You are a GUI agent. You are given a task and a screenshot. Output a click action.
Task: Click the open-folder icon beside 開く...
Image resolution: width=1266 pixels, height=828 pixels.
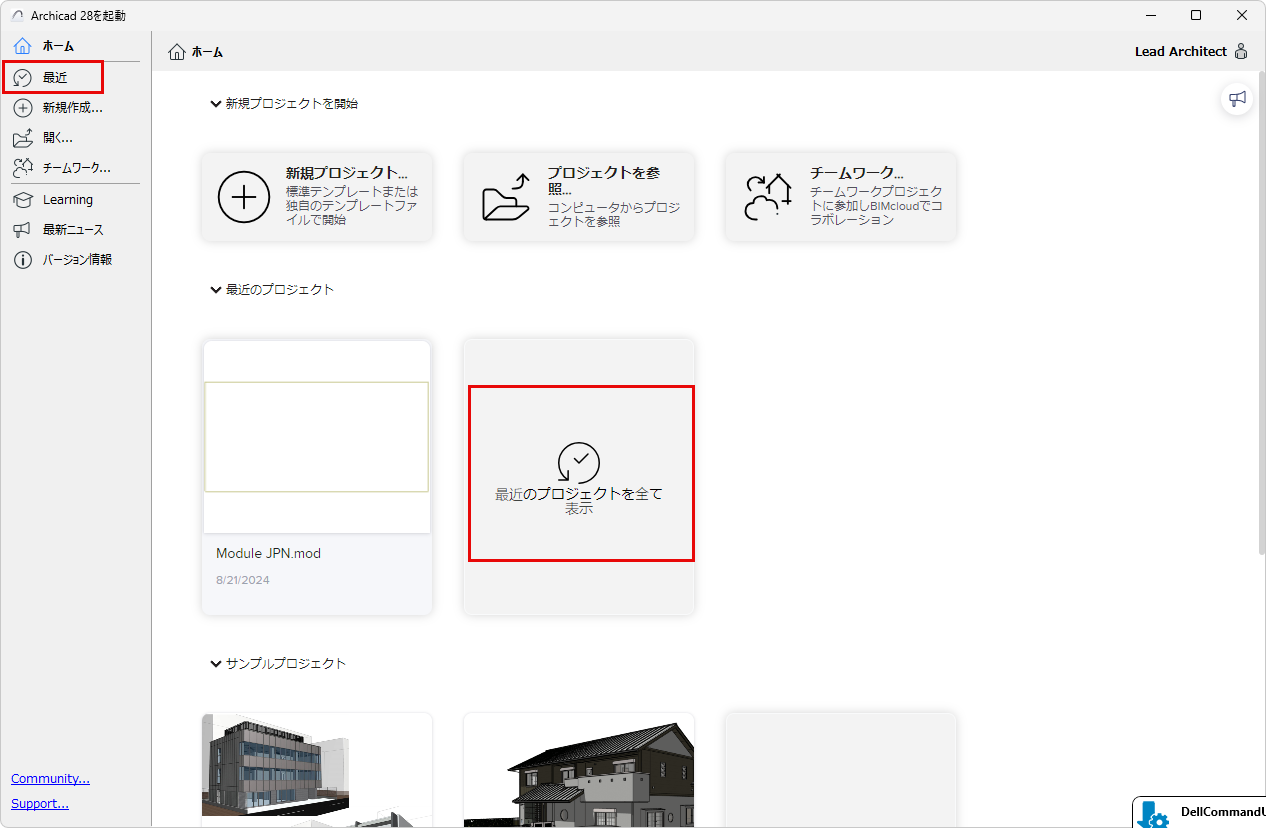tap(23, 138)
